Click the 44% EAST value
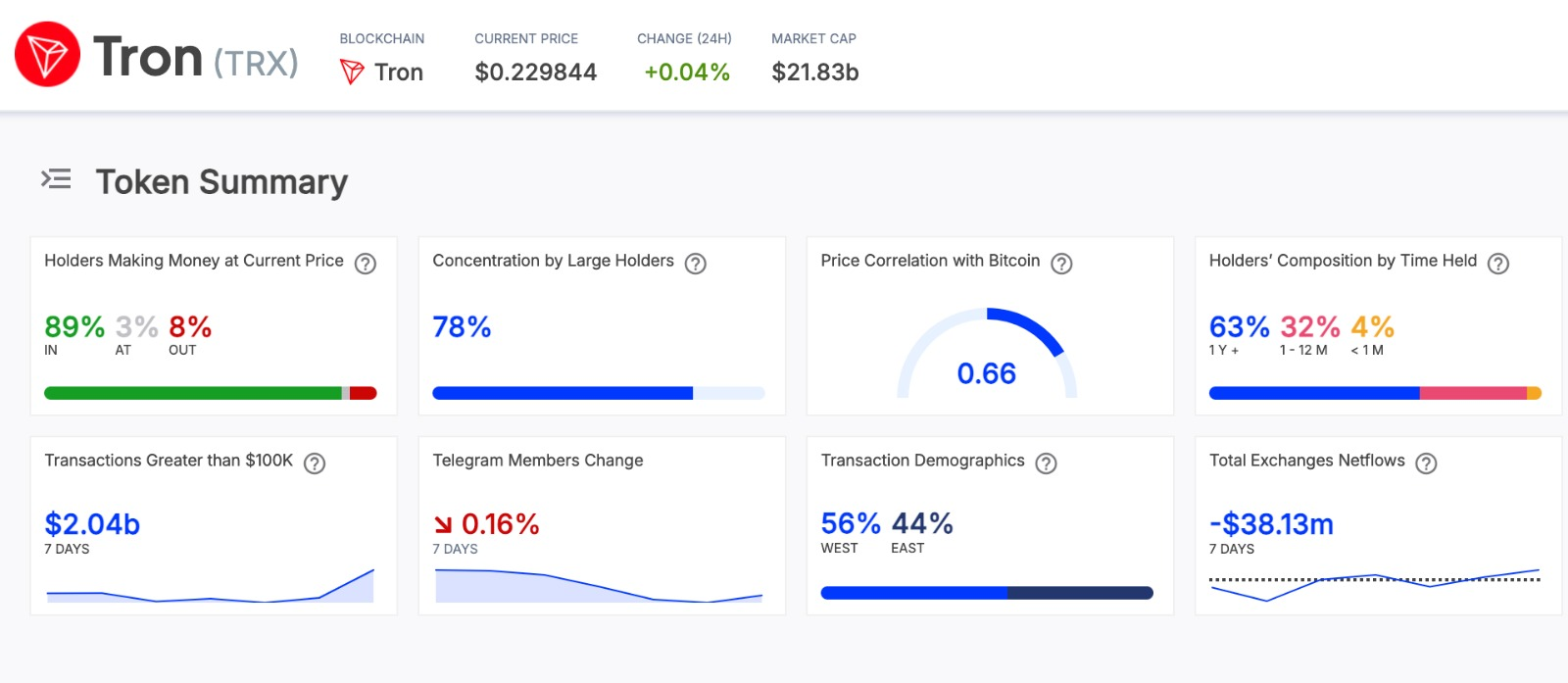1568x683 pixels. [922, 524]
